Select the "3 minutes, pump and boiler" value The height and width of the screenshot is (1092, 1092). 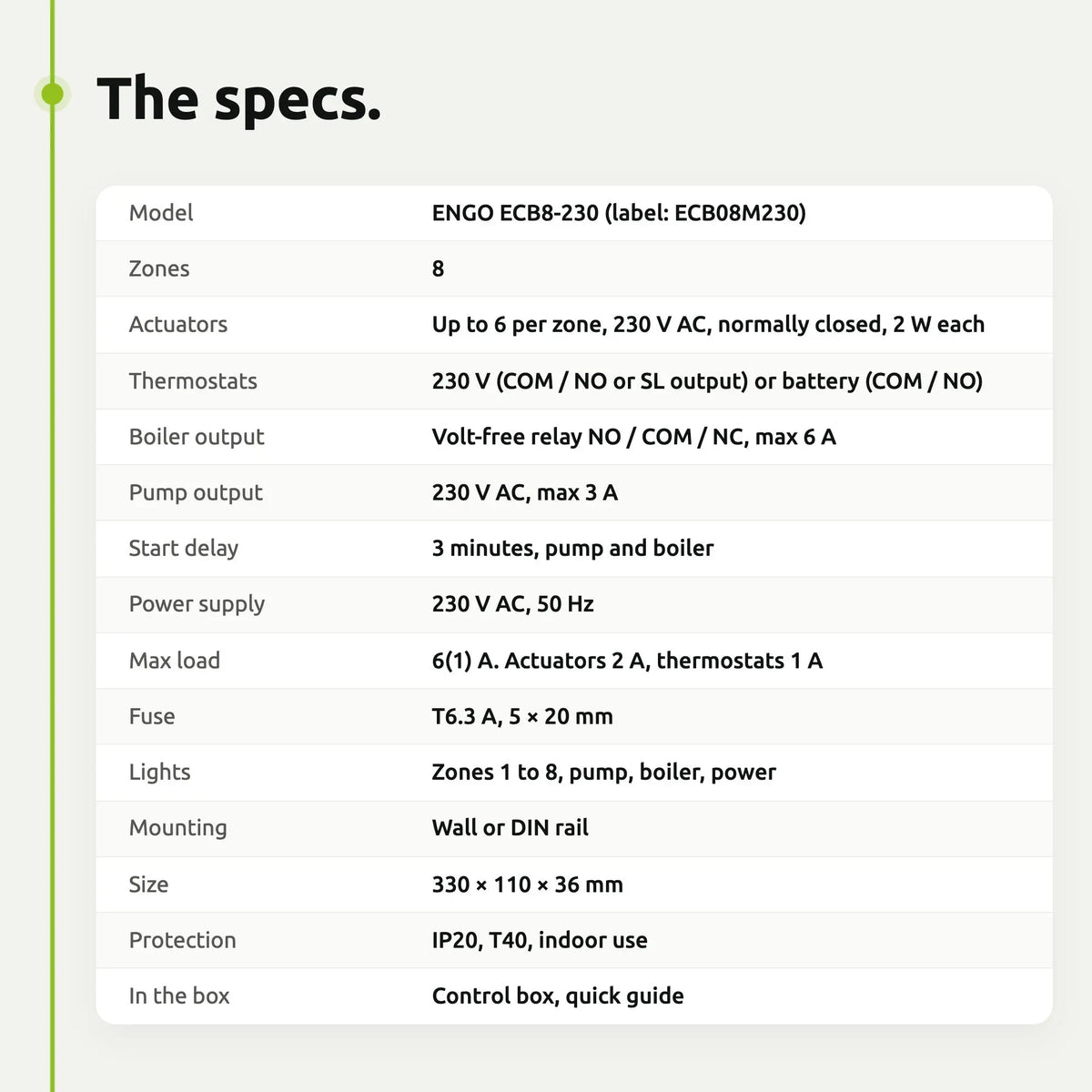[572, 549]
